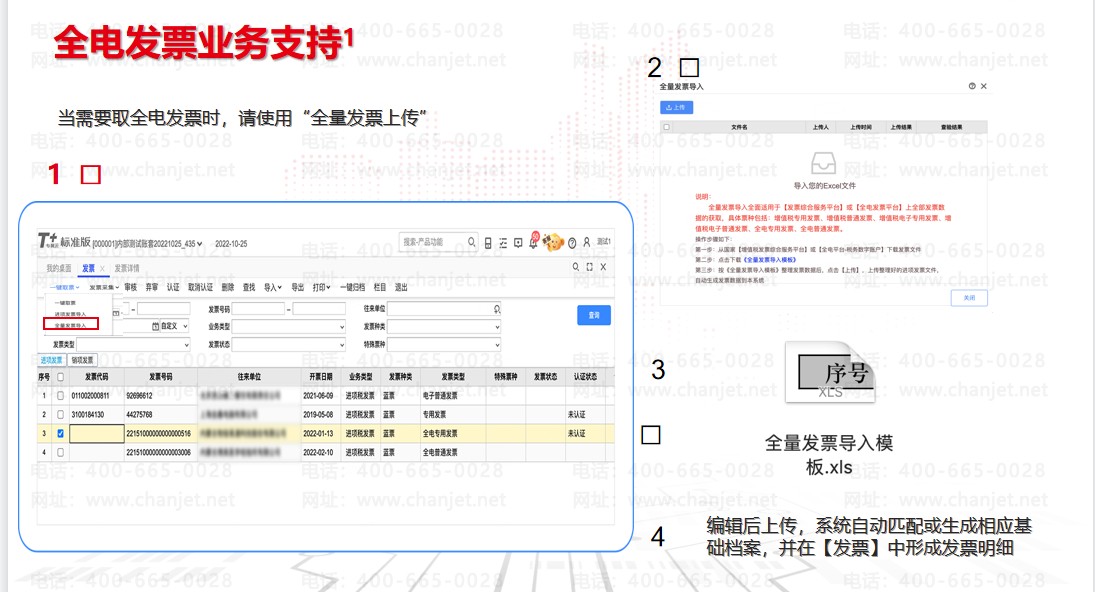1095x592 pixels.
Task: Click the XLS template file icon
Action: pyautogui.click(x=830, y=373)
